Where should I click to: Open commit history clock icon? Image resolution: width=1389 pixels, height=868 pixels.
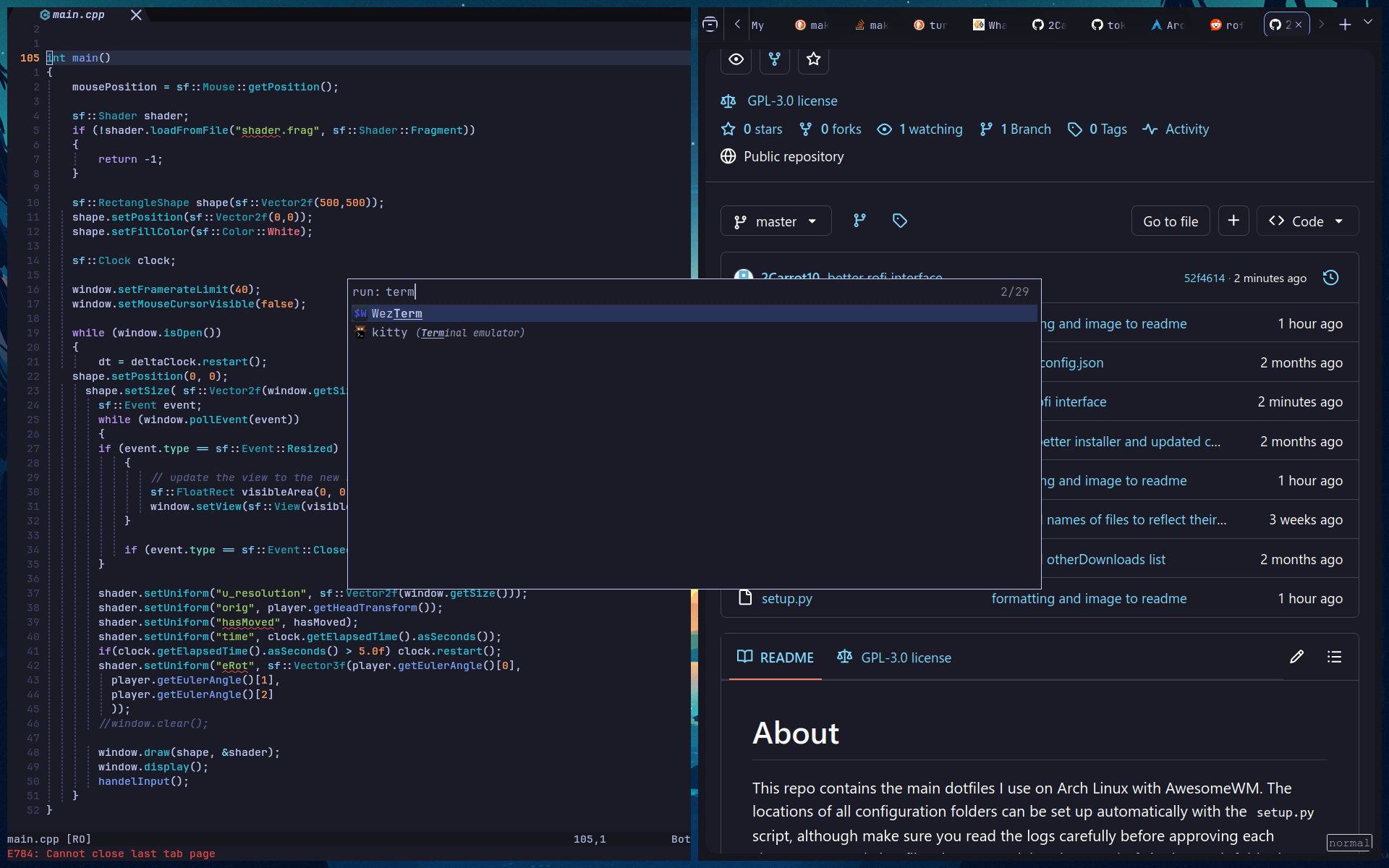coord(1330,278)
